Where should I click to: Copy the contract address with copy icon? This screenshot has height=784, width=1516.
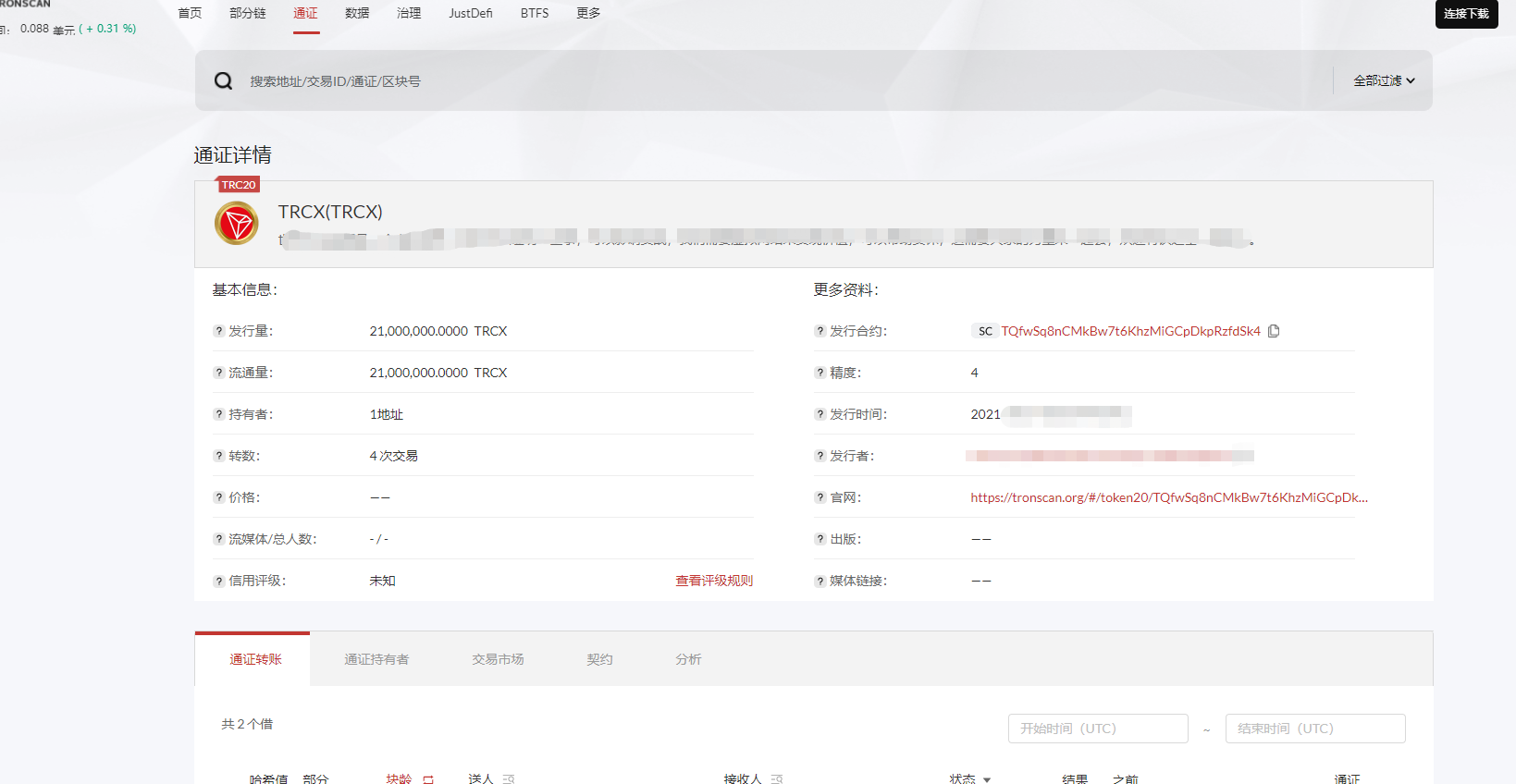(x=1274, y=331)
